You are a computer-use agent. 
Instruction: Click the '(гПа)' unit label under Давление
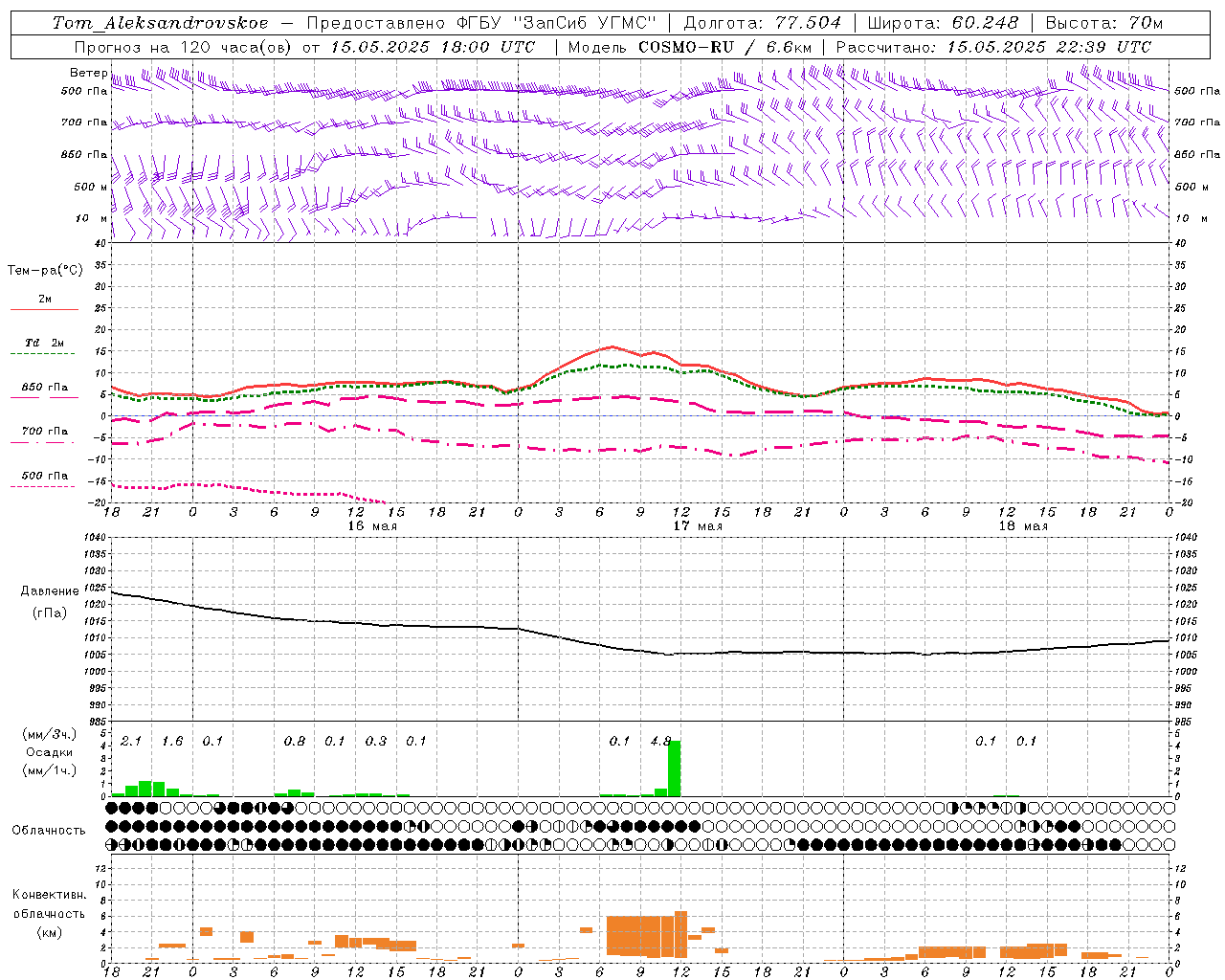point(50,612)
